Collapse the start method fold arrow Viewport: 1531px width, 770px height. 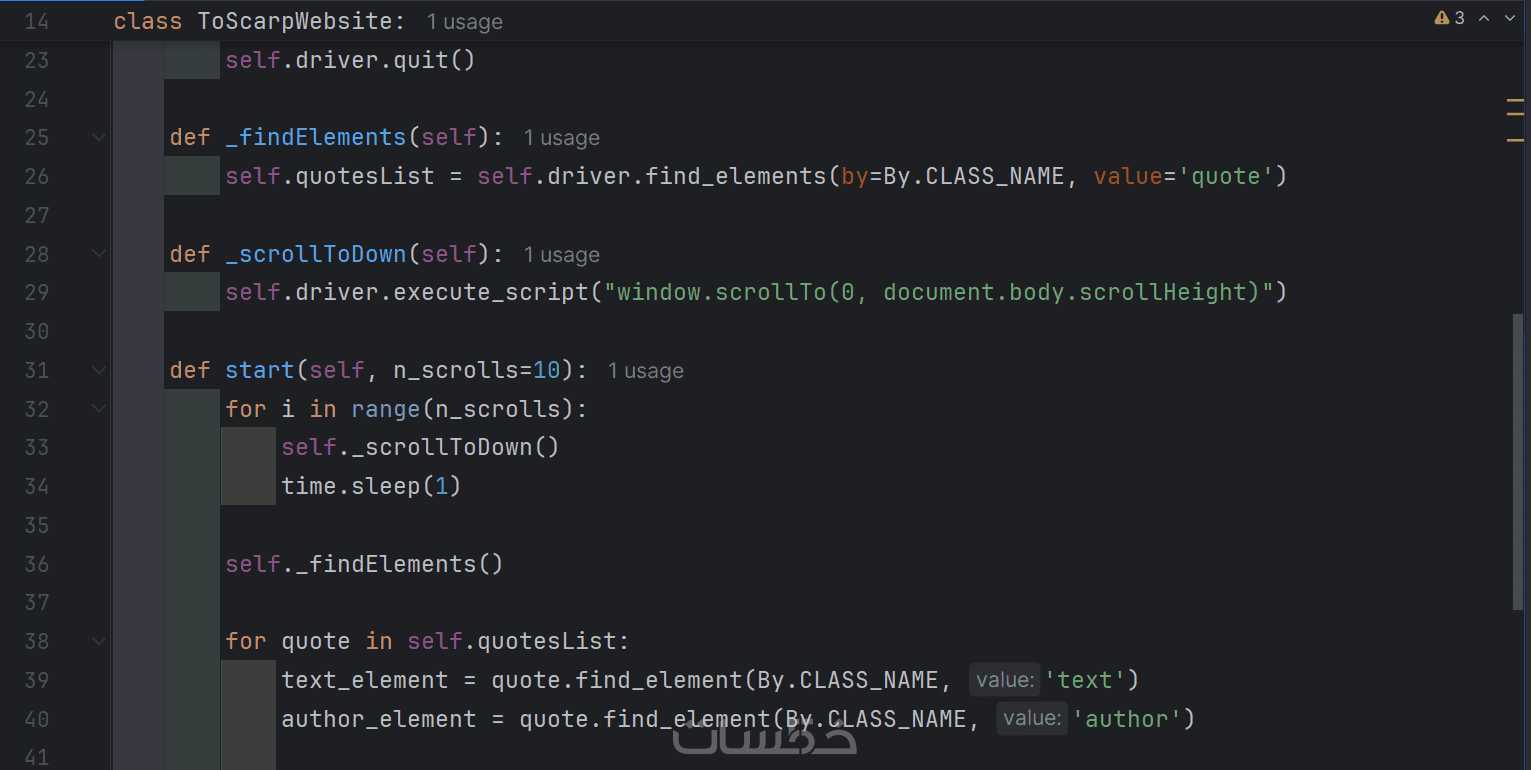click(98, 370)
